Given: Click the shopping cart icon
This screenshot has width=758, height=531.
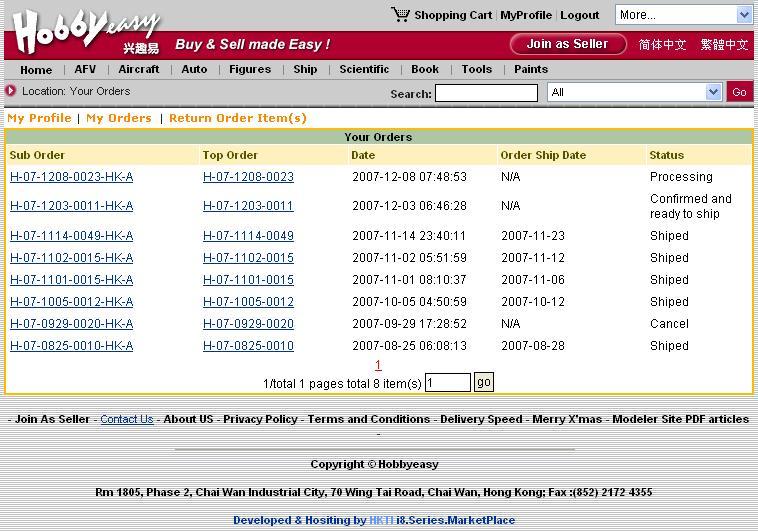Looking at the screenshot, I should click(401, 14).
